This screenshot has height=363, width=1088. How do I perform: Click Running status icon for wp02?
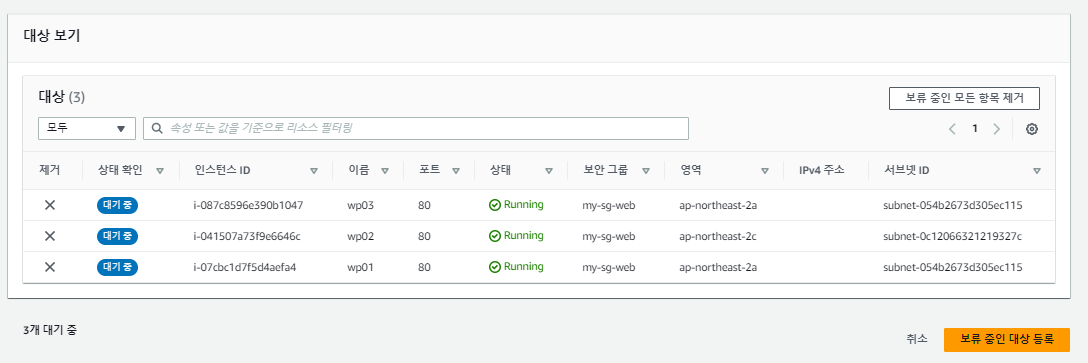click(495, 236)
